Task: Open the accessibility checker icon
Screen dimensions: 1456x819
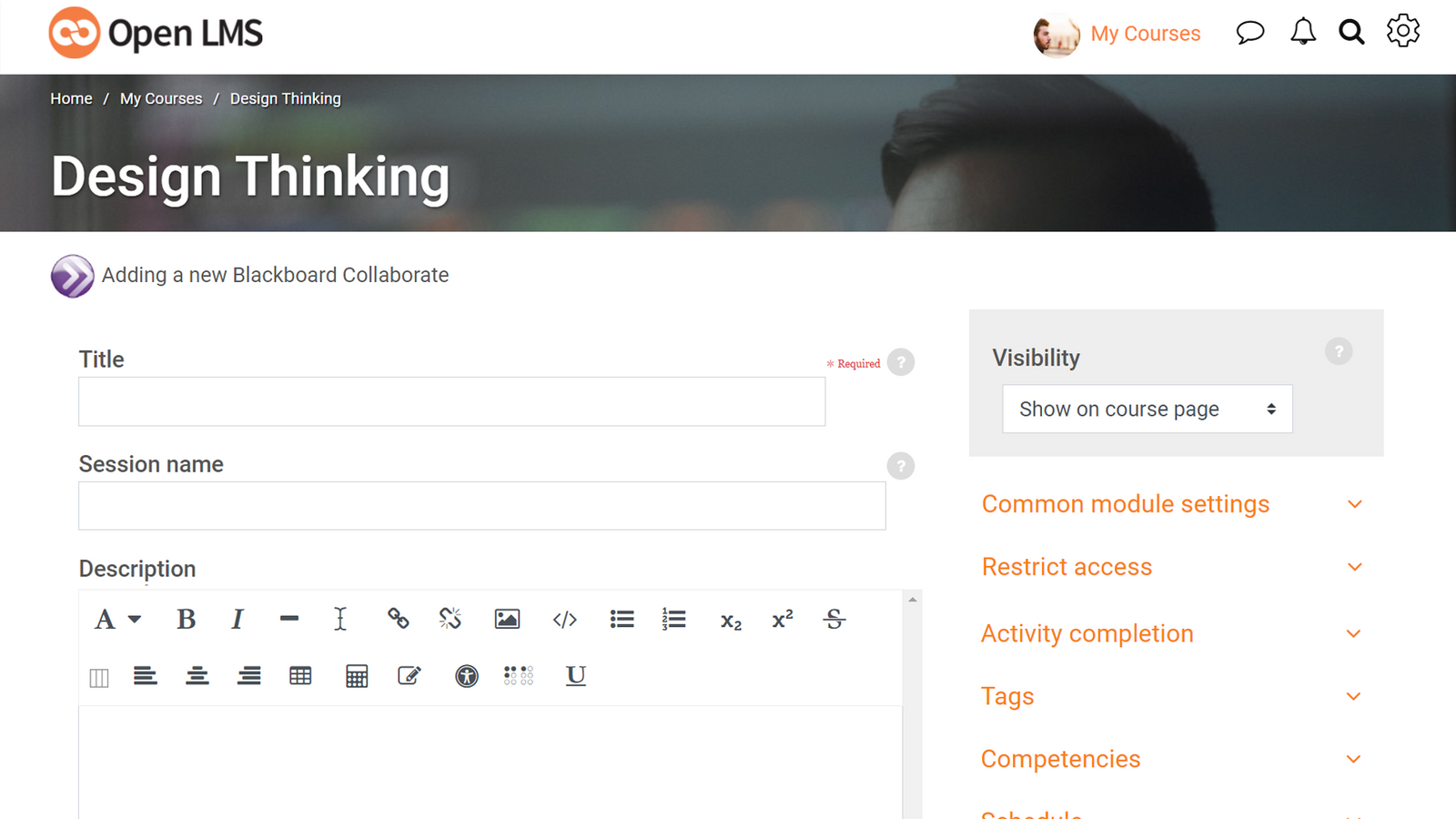Action: (x=467, y=676)
